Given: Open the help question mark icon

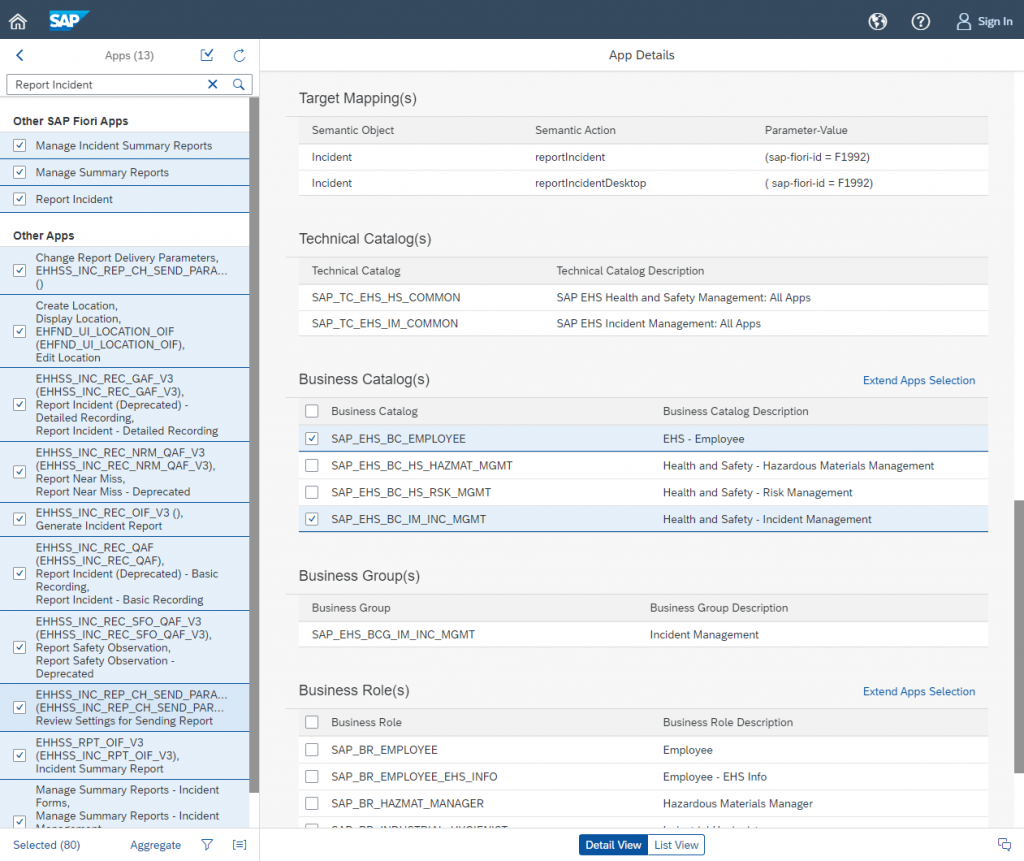Looking at the screenshot, I should [921, 22].
